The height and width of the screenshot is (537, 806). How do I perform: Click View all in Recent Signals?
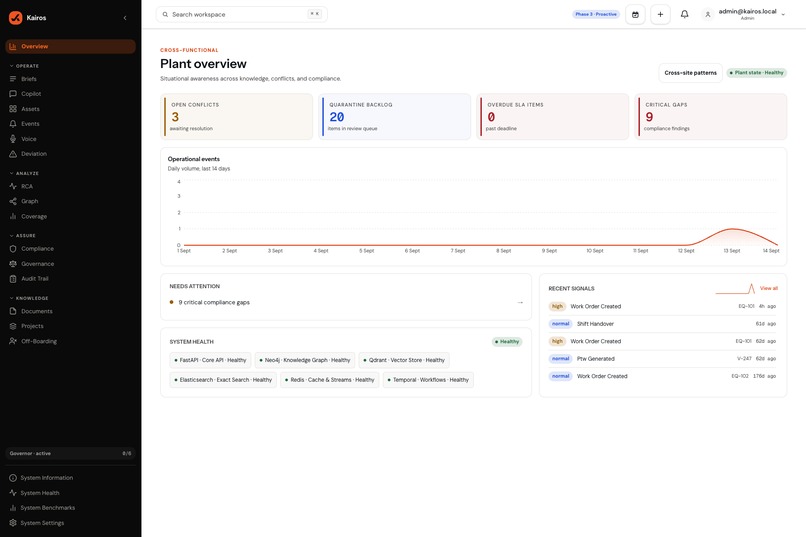pos(768,288)
